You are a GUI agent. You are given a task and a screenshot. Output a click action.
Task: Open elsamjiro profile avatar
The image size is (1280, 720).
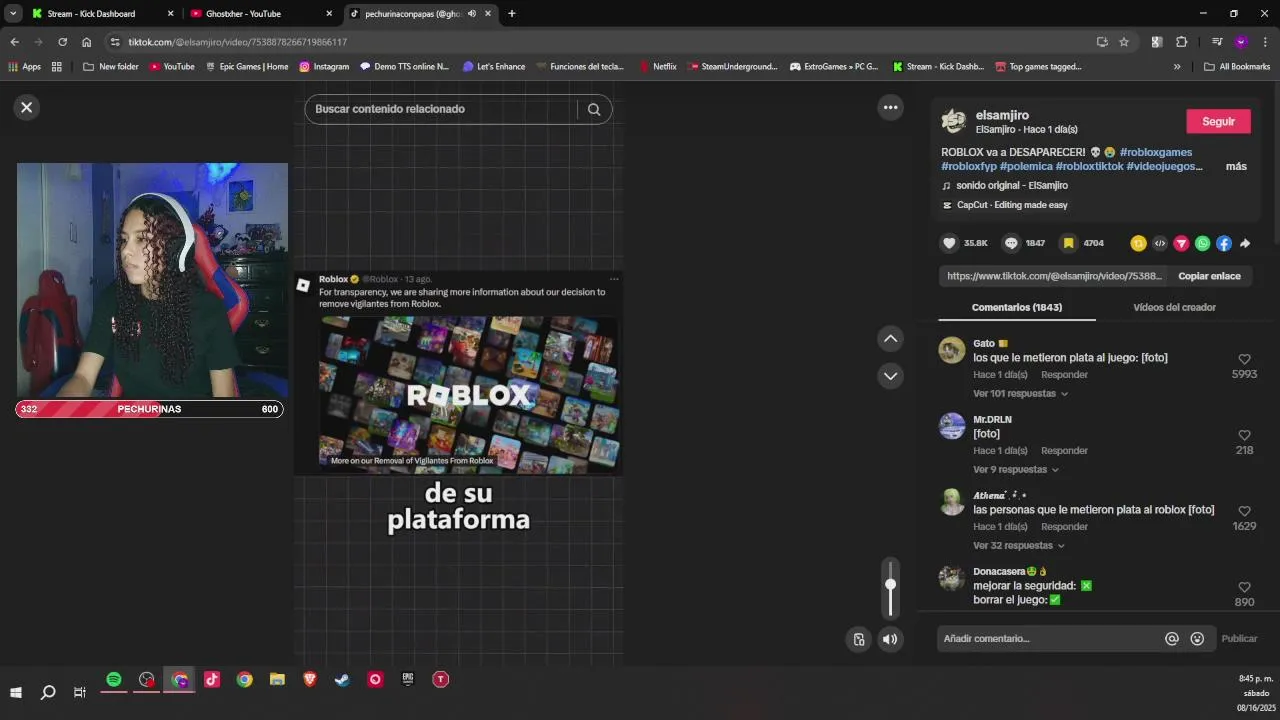(953, 121)
